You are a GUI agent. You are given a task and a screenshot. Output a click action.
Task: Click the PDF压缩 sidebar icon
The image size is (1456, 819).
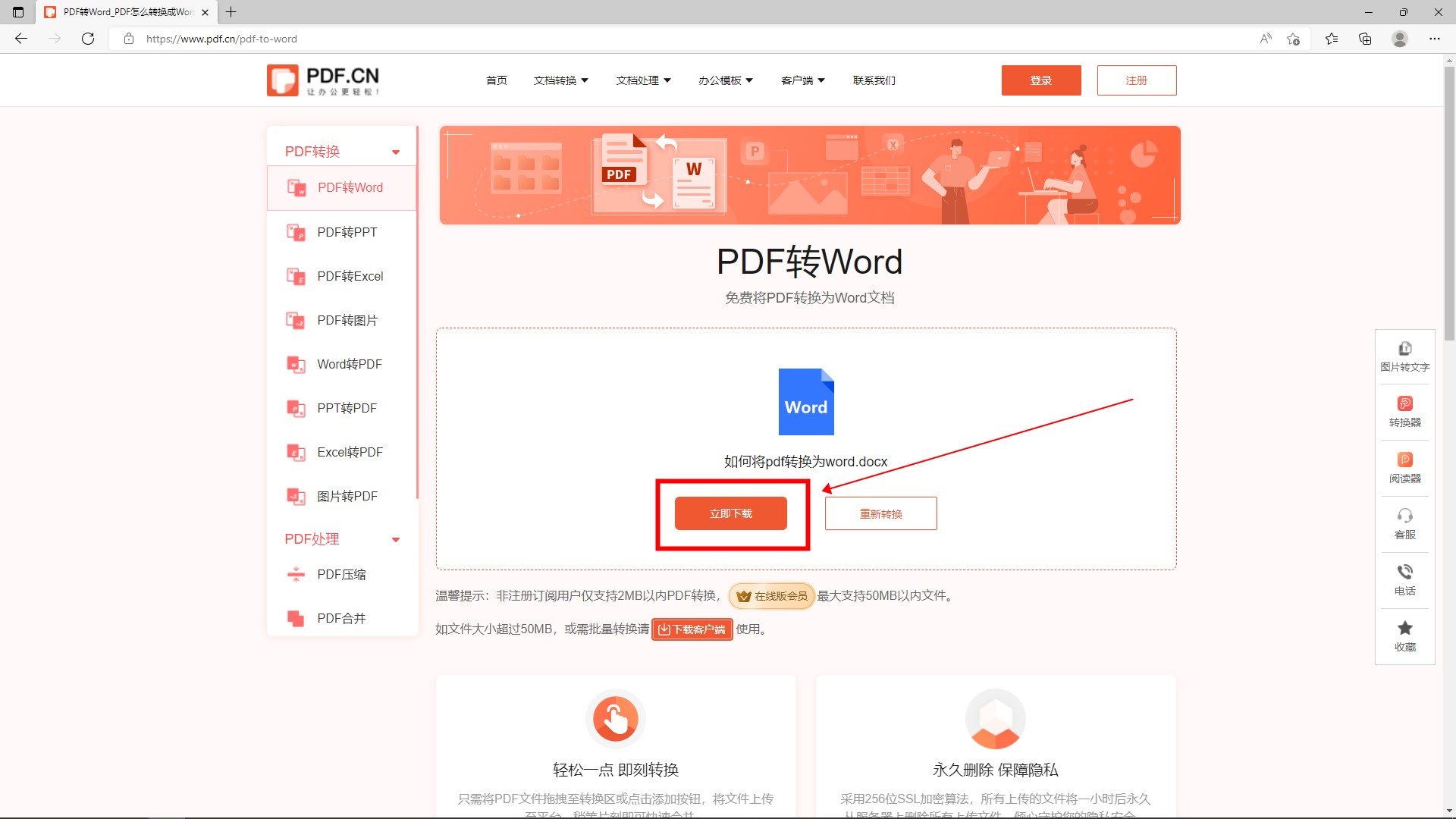[x=296, y=574]
